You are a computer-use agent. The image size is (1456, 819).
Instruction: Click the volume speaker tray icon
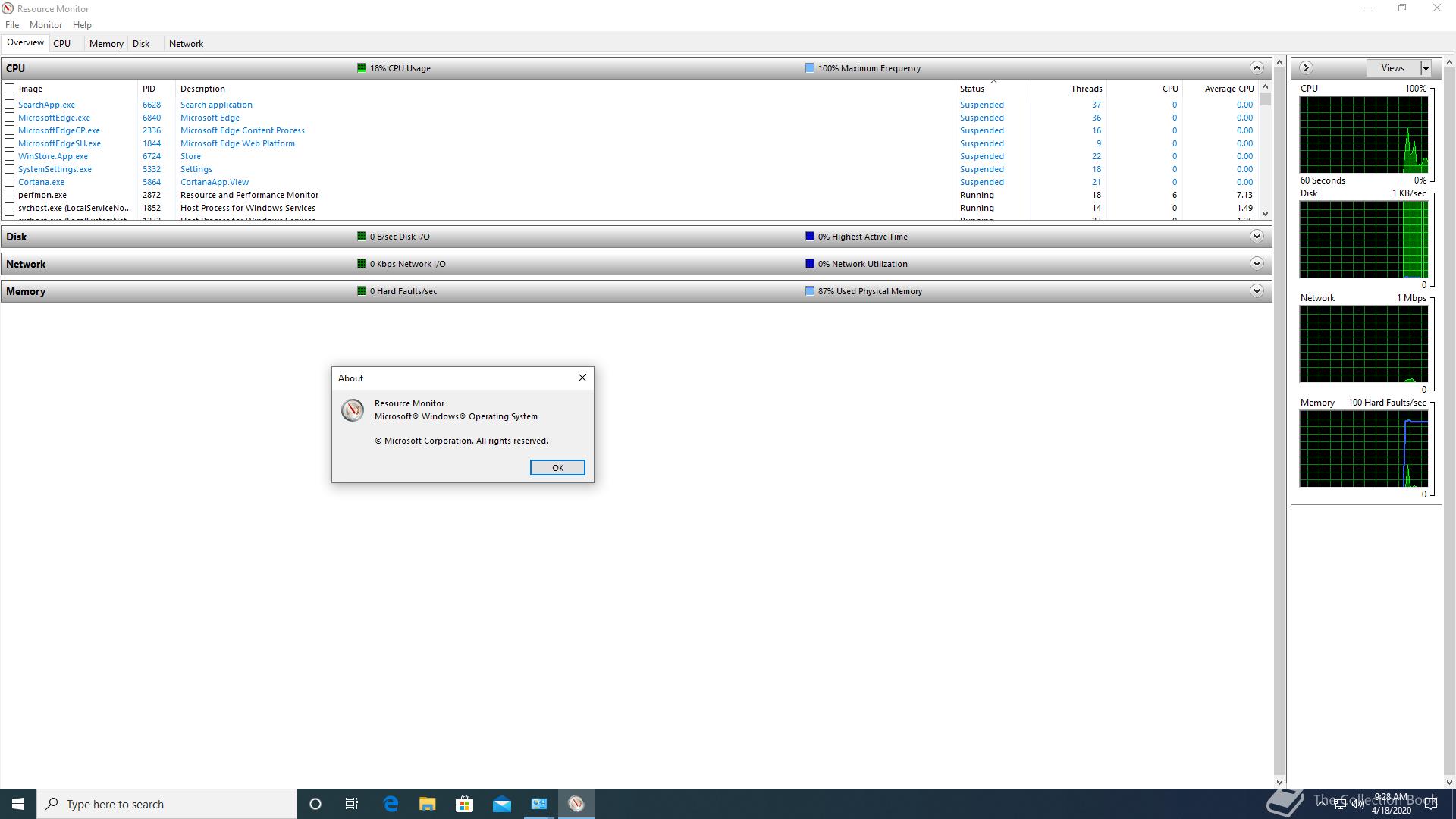pos(1357,804)
